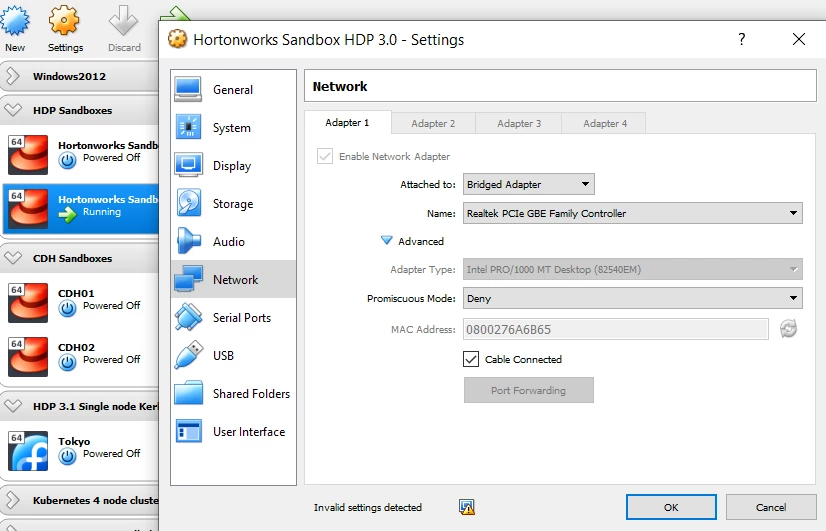
Task: Click the Port Forwarding button
Action: [528, 390]
